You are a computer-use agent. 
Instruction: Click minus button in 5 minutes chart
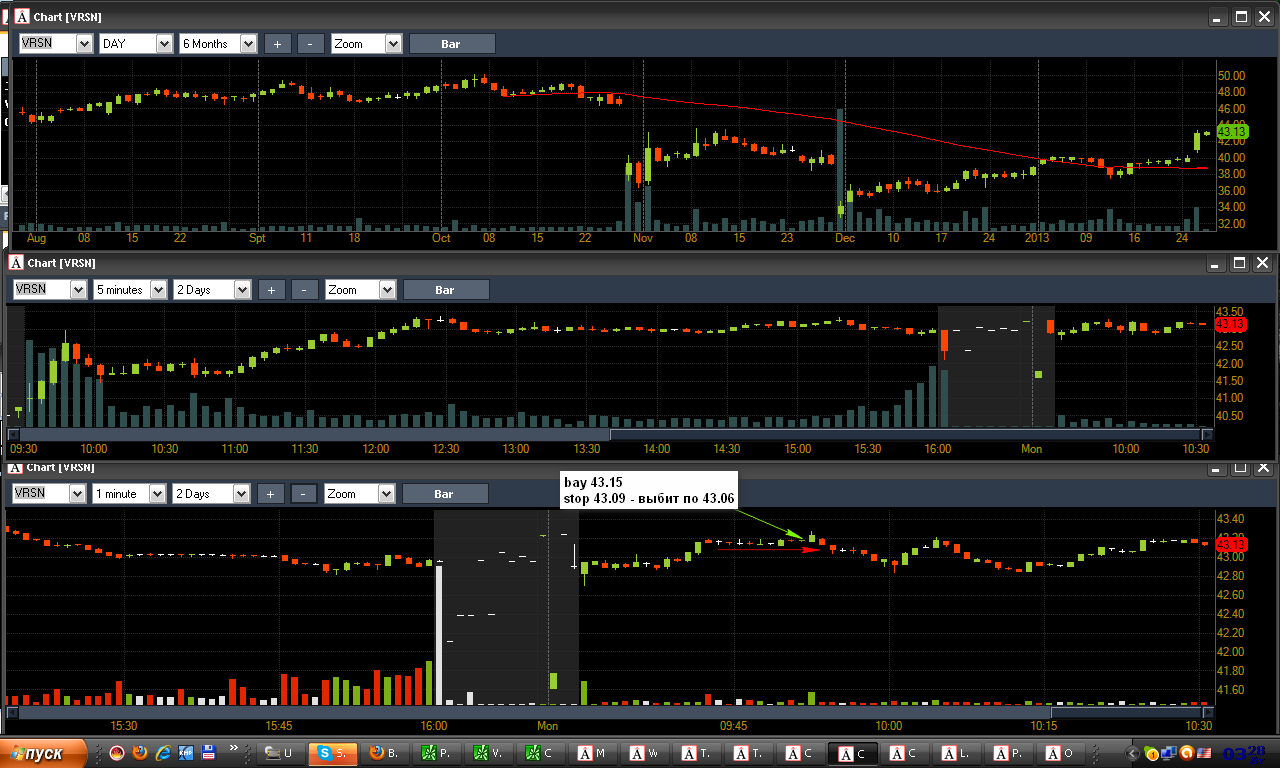coord(305,290)
